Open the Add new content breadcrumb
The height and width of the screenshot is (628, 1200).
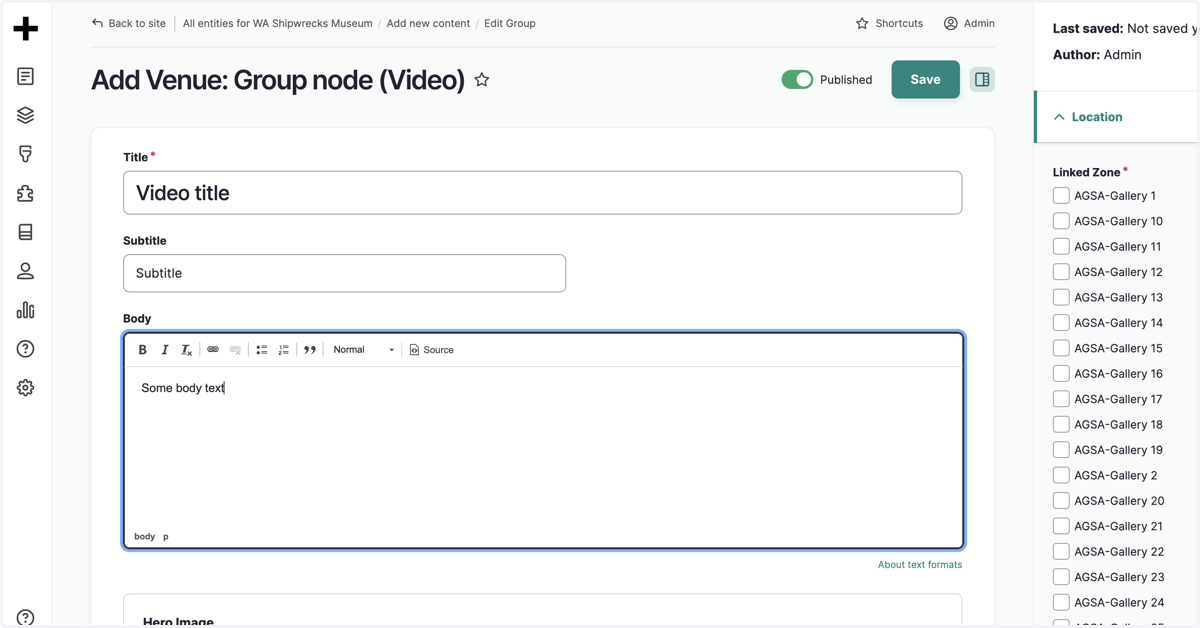pyautogui.click(x=428, y=23)
